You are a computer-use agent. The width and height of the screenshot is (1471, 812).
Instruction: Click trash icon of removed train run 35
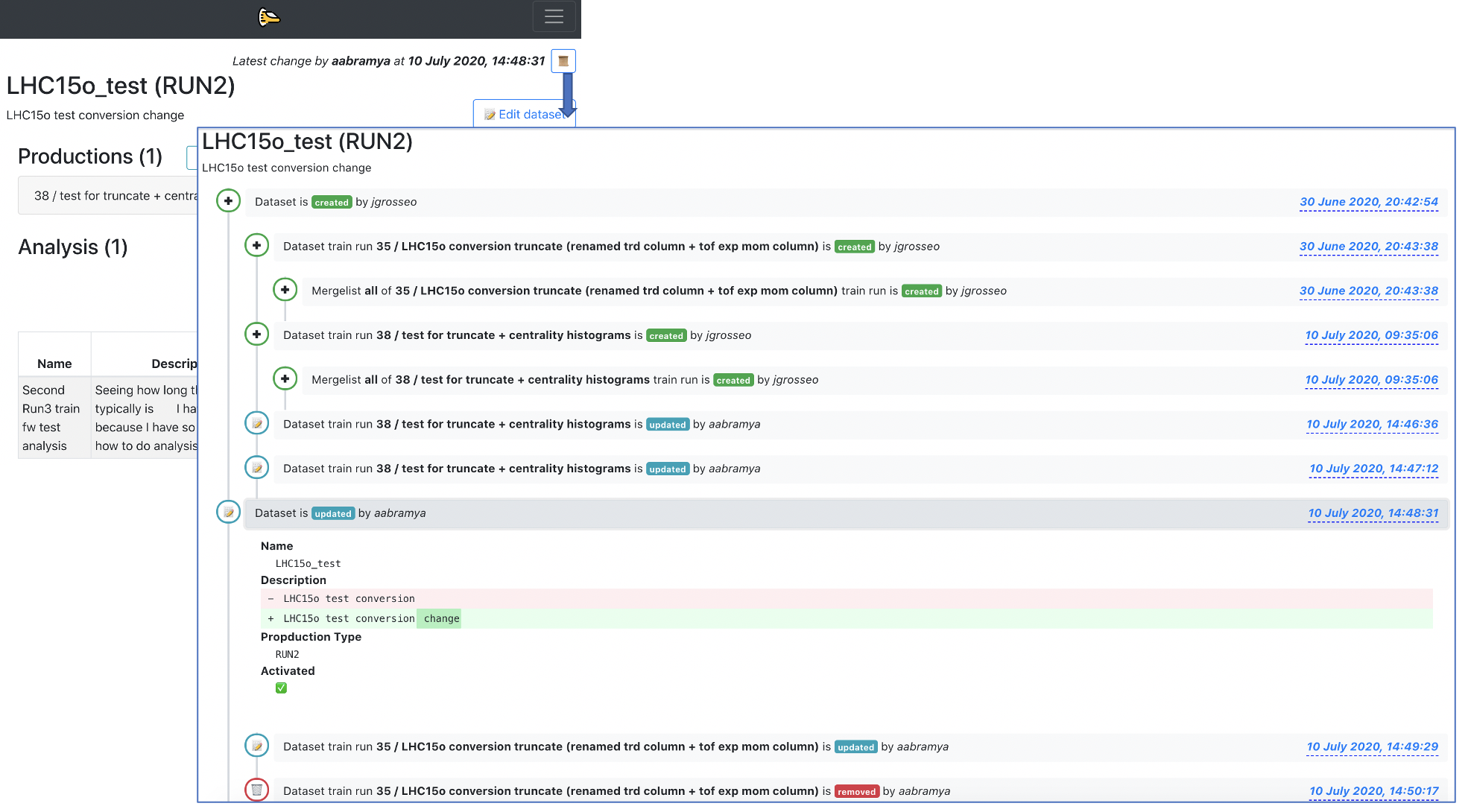point(256,790)
